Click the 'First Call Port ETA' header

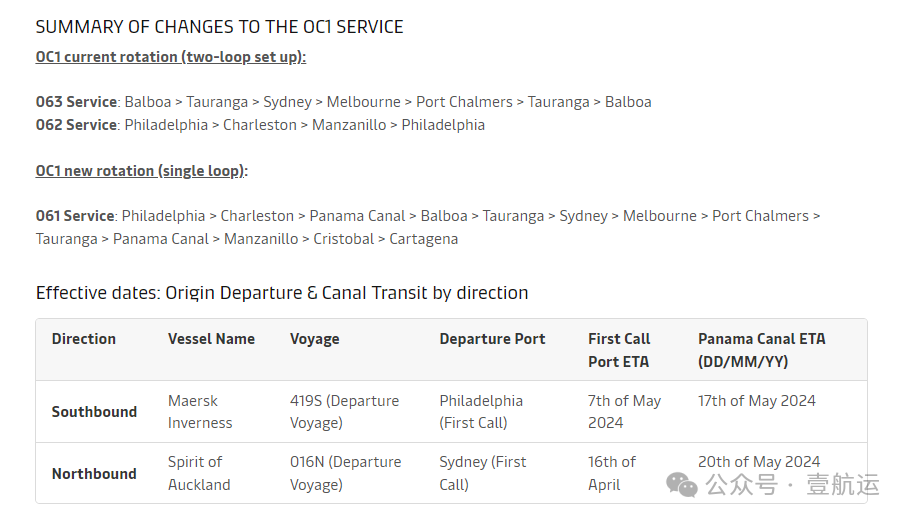tap(619, 350)
